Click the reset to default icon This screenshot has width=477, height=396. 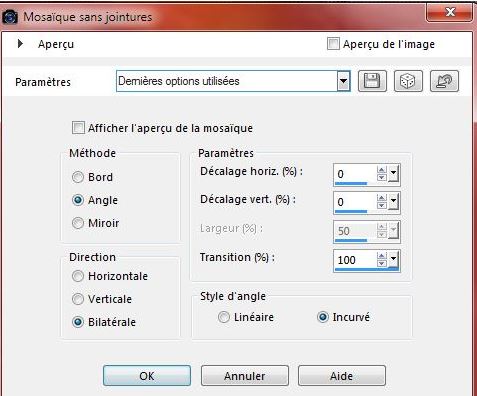pyautogui.click(x=444, y=81)
